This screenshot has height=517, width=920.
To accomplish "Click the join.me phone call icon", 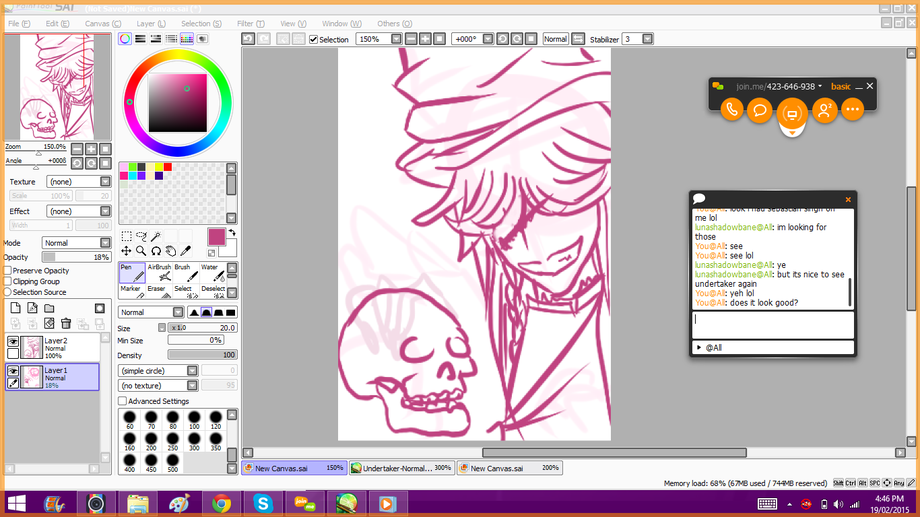I will pos(732,110).
